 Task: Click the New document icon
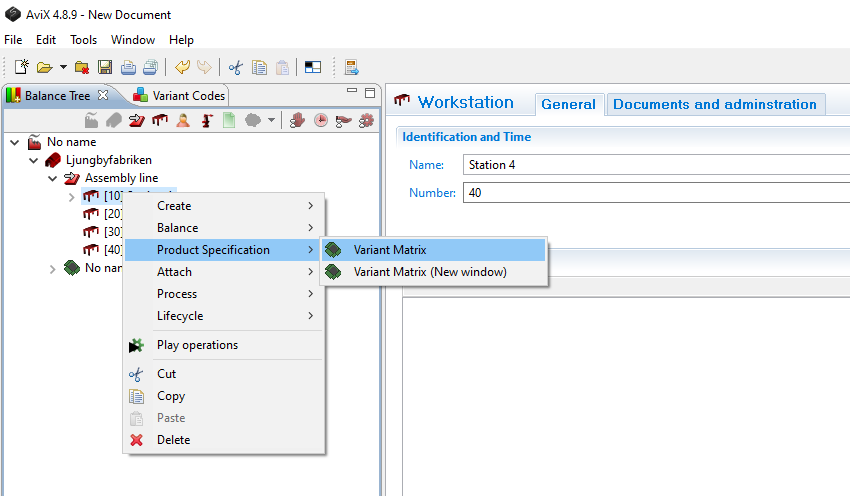21,68
